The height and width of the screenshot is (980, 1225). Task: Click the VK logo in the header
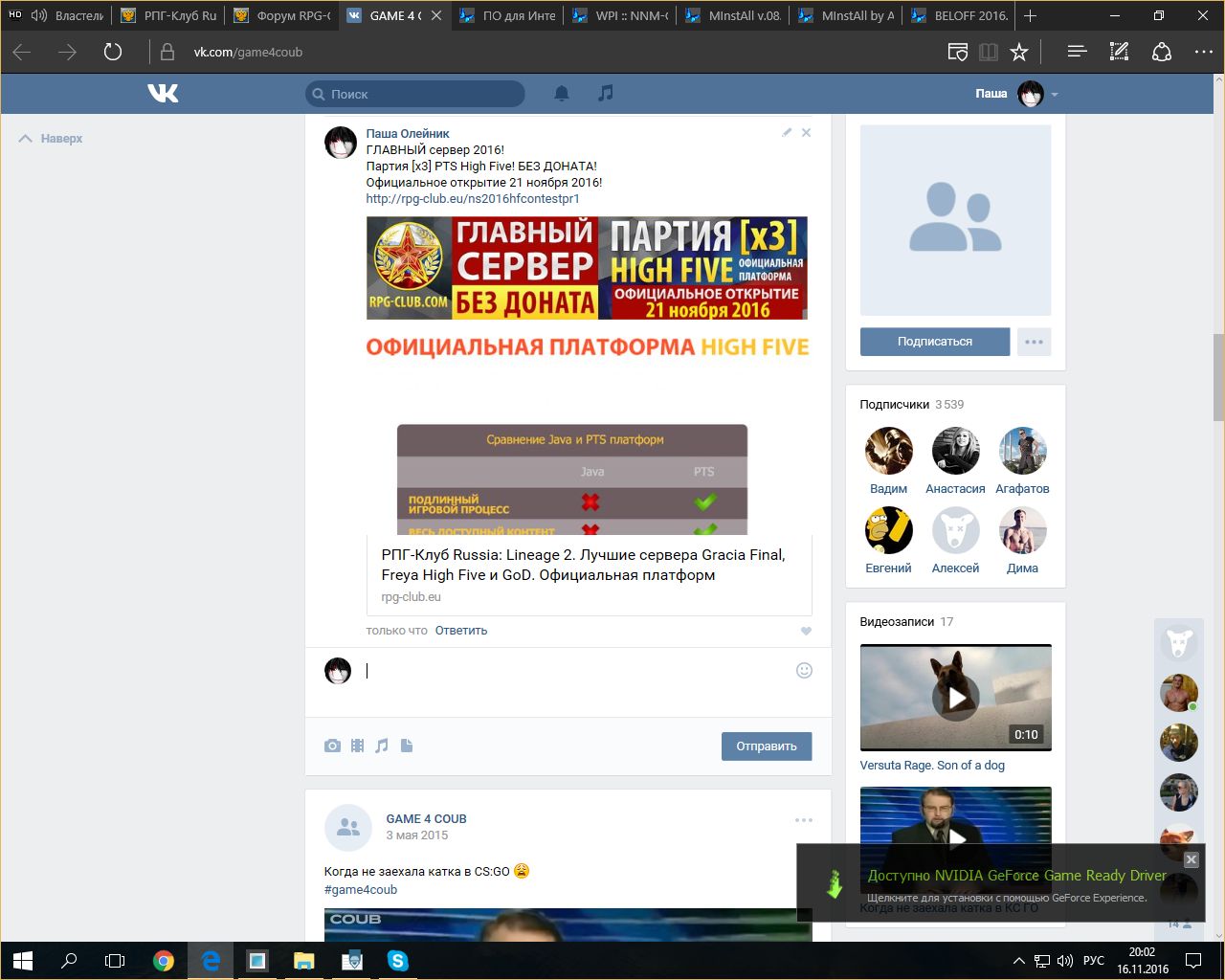tap(163, 93)
